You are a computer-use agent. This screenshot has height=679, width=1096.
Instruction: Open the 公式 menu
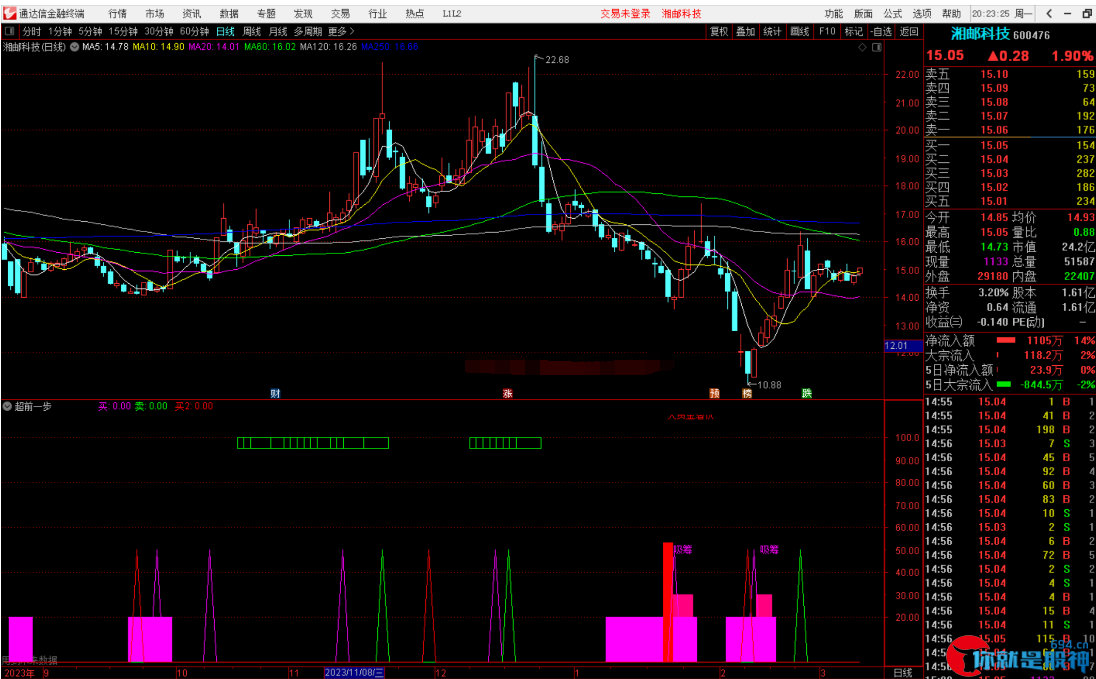coord(893,13)
